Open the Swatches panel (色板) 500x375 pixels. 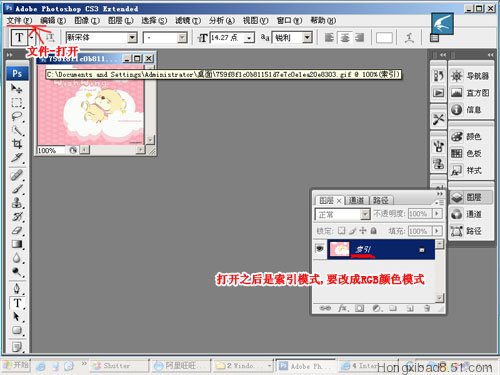[470, 153]
